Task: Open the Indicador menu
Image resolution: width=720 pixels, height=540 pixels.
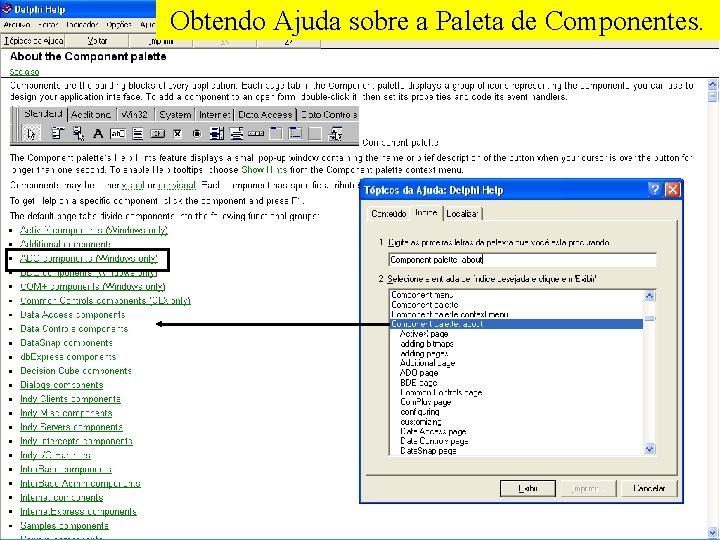Action: pyautogui.click(x=82, y=25)
